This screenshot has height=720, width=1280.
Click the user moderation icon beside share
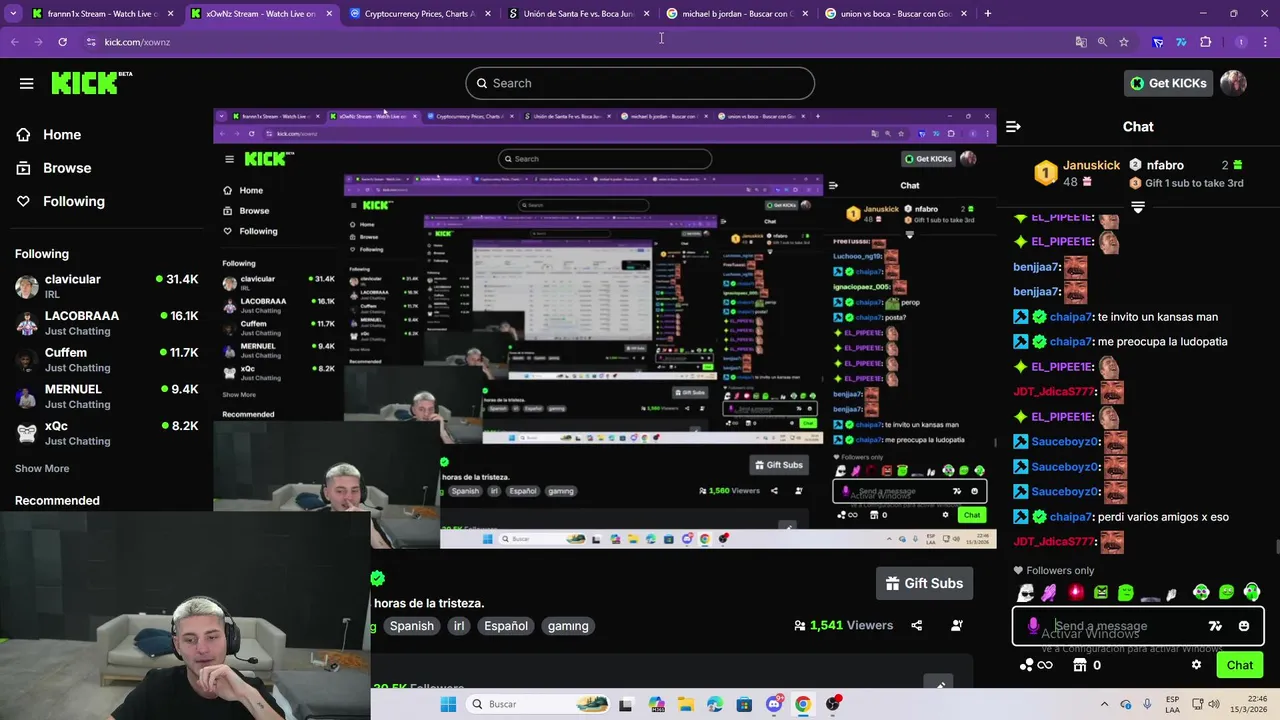[956, 625]
